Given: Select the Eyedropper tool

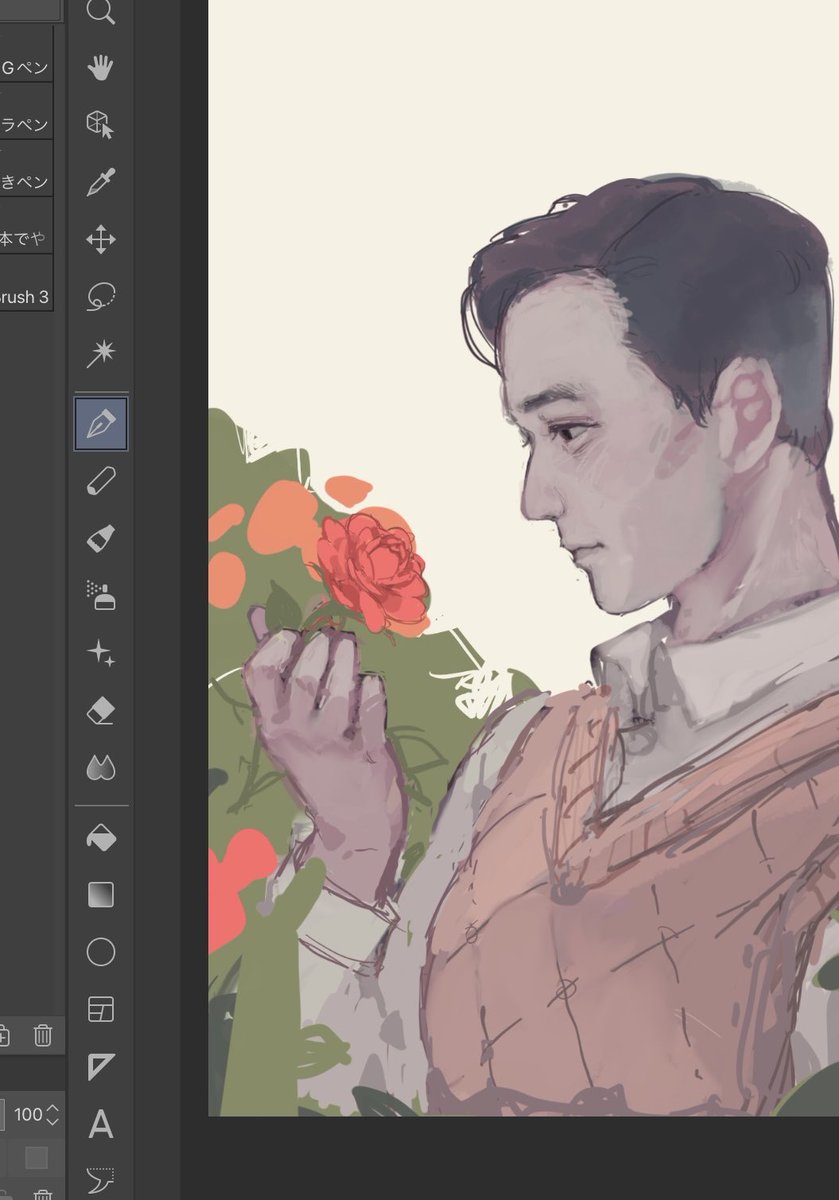Looking at the screenshot, I should pyautogui.click(x=101, y=182).
